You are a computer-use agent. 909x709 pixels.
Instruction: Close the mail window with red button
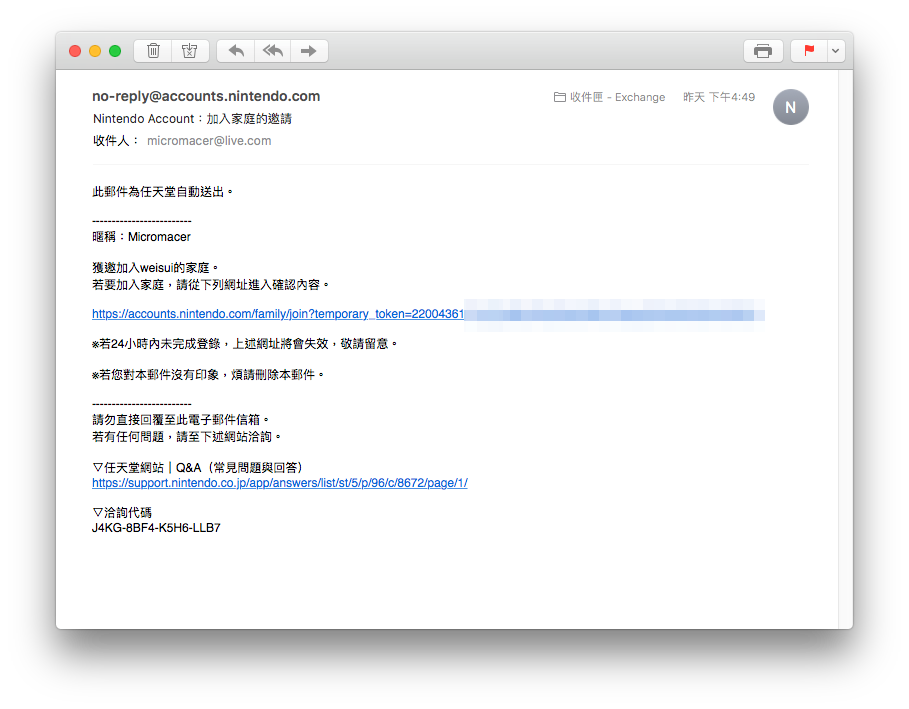click(x=75, y=51)
